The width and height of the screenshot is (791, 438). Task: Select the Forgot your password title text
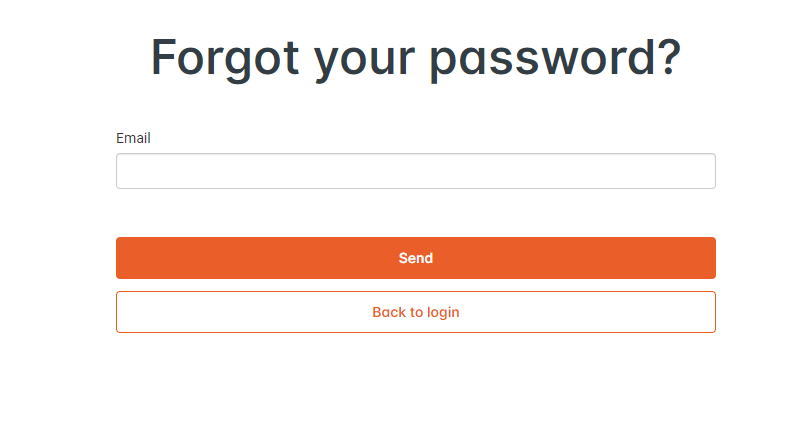[x=415, y=57]
